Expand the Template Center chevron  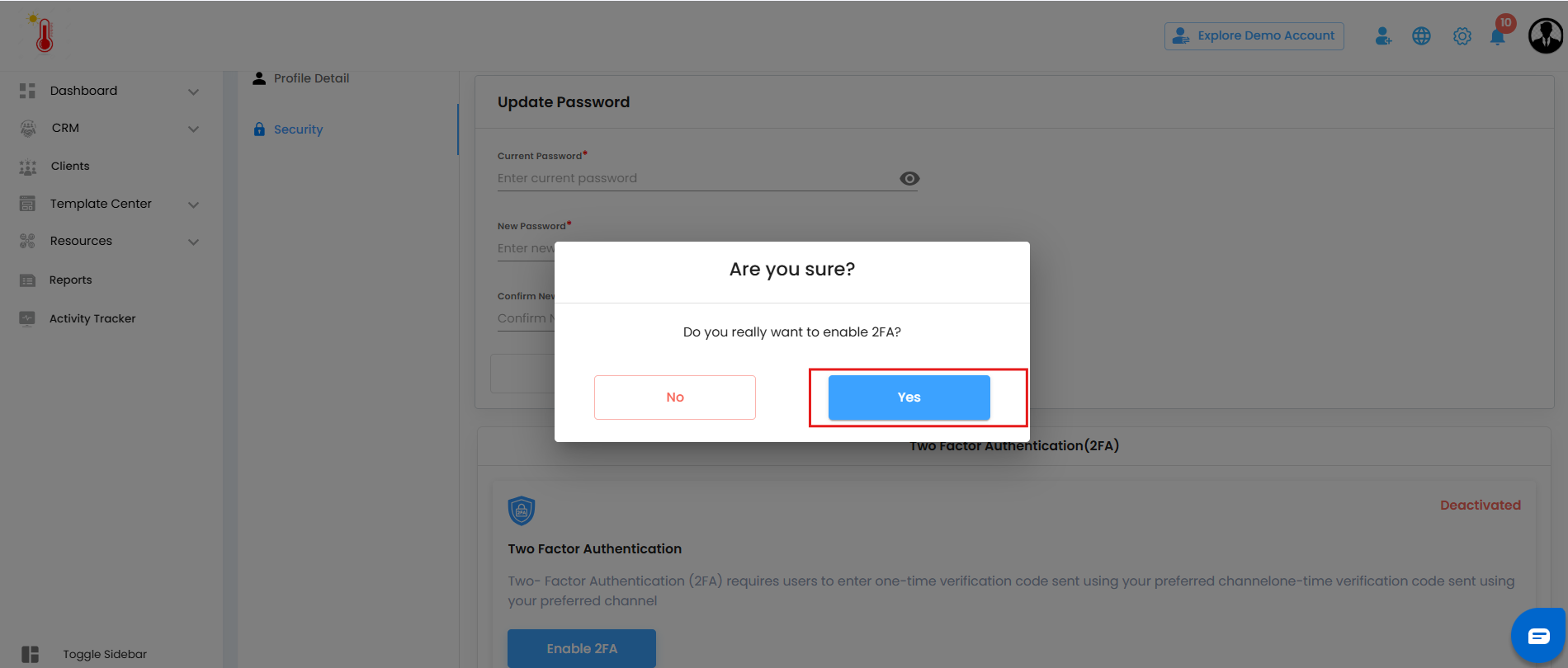pos(193,205)
